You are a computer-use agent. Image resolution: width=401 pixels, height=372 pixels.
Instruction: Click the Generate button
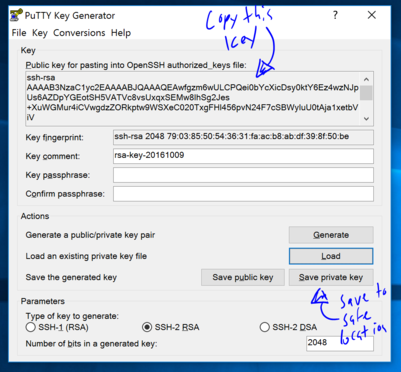click(331, 235)
